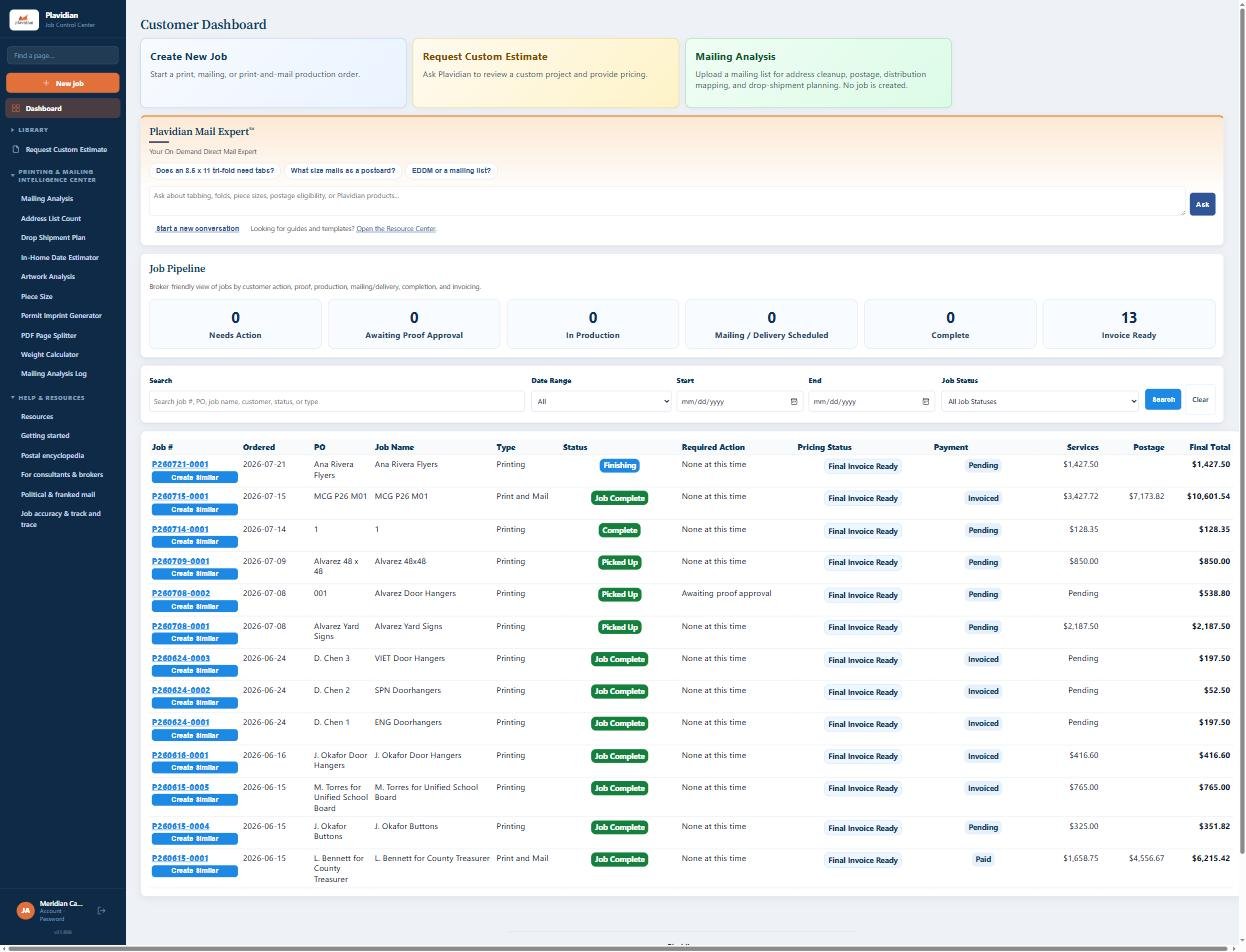The height and width of the screenshot is (952, 1246).
Task: Focus the job search input field
Action: pos(337,401)
